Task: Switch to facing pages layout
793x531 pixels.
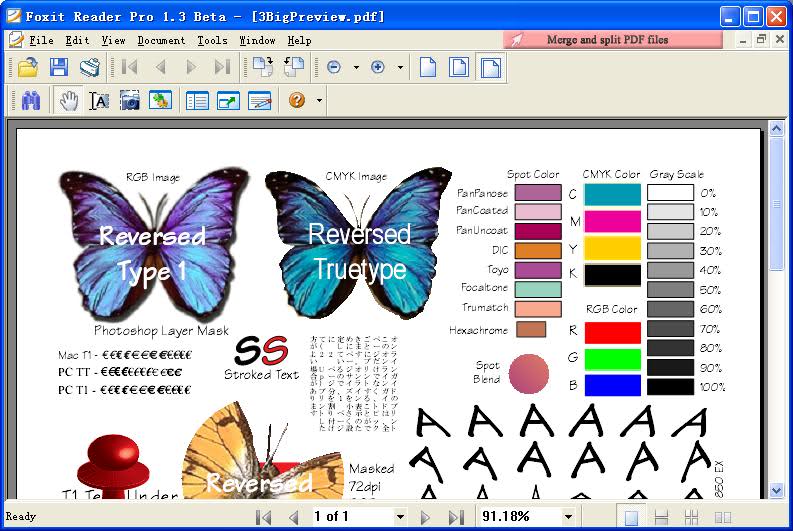Action: [x=723, y=517]
